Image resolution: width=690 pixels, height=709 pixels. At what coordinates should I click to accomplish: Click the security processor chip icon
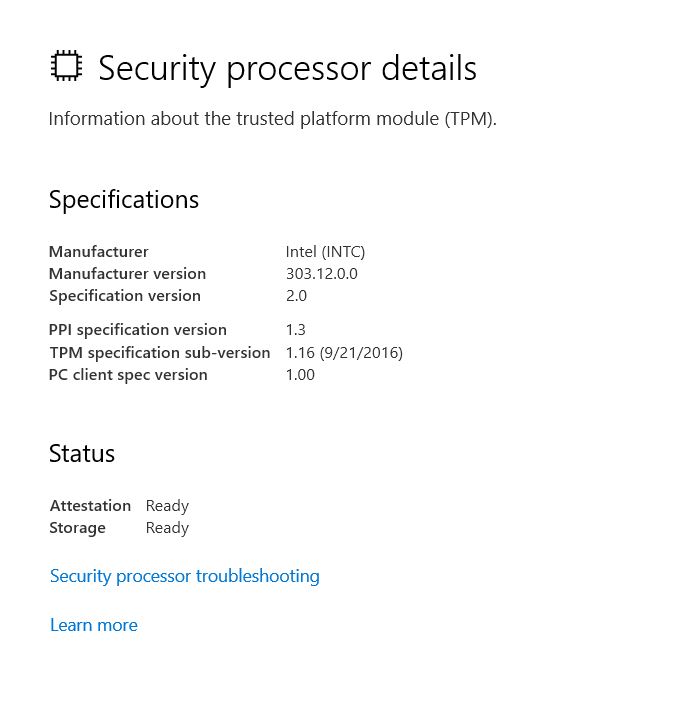click(x=66, y=66)
